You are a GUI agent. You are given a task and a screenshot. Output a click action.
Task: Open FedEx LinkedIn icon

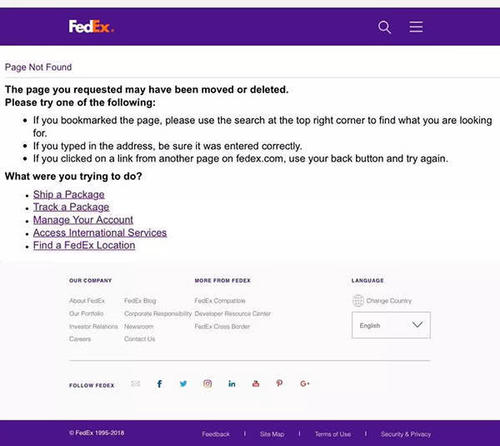click(x=232, y=384)
